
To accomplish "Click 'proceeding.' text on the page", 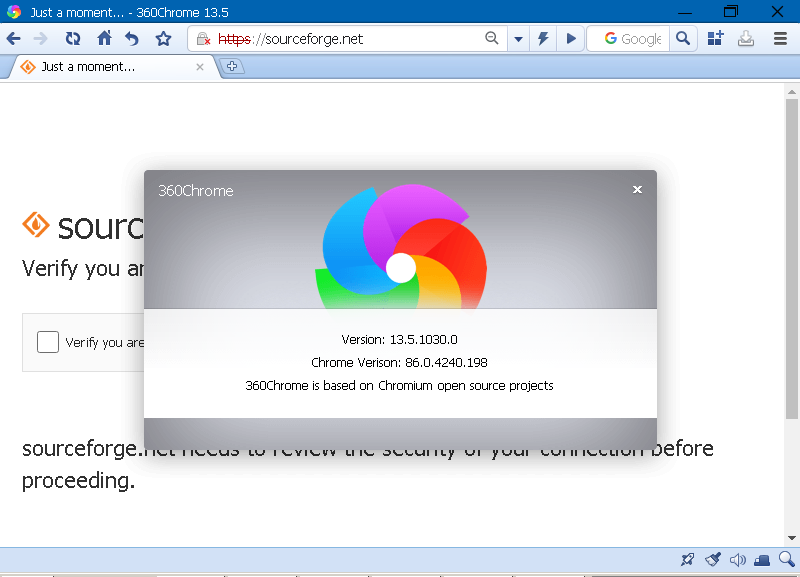I will (x=79, y=481).
